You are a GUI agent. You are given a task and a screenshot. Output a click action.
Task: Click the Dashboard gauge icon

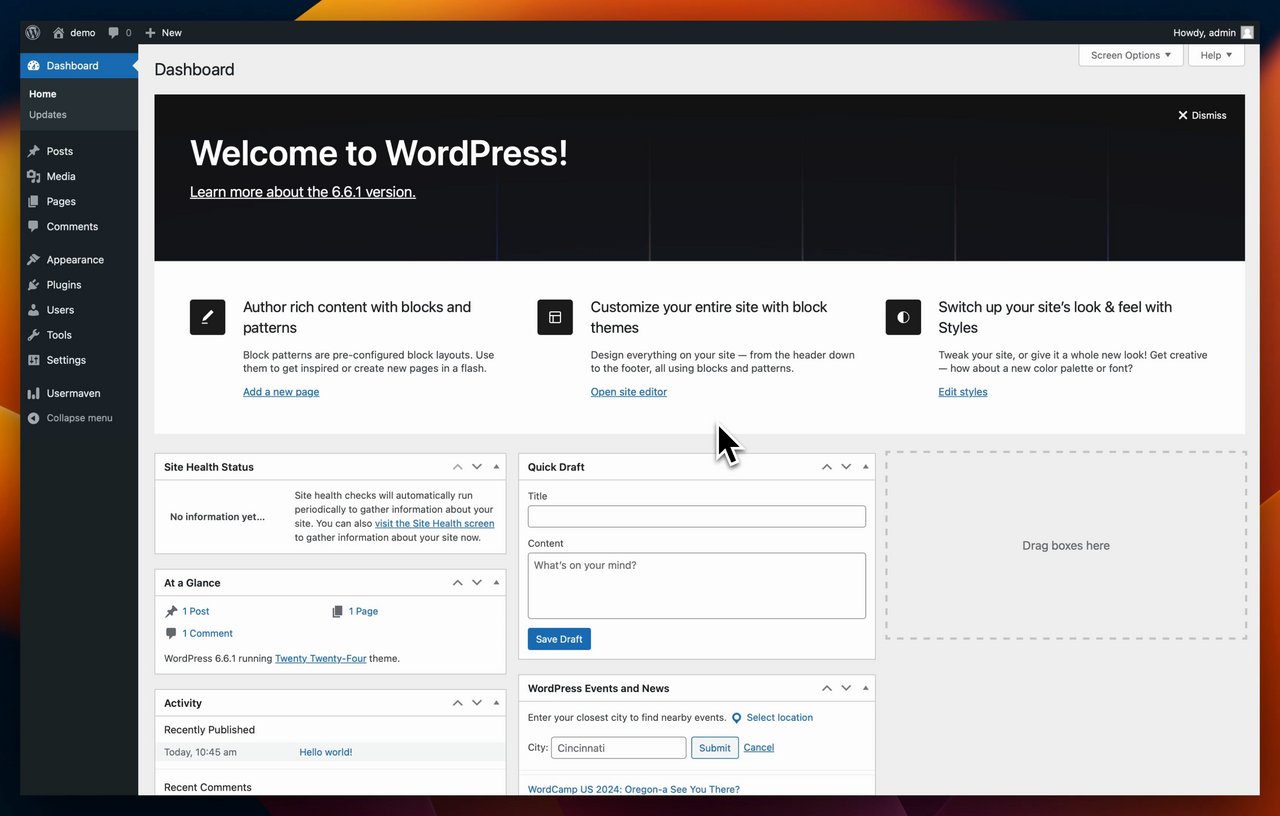(x=34, y=65)
